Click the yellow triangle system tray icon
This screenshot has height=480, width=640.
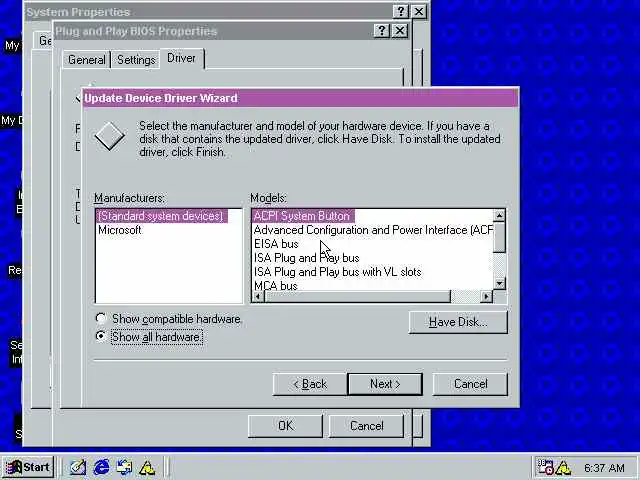[563, 468]
